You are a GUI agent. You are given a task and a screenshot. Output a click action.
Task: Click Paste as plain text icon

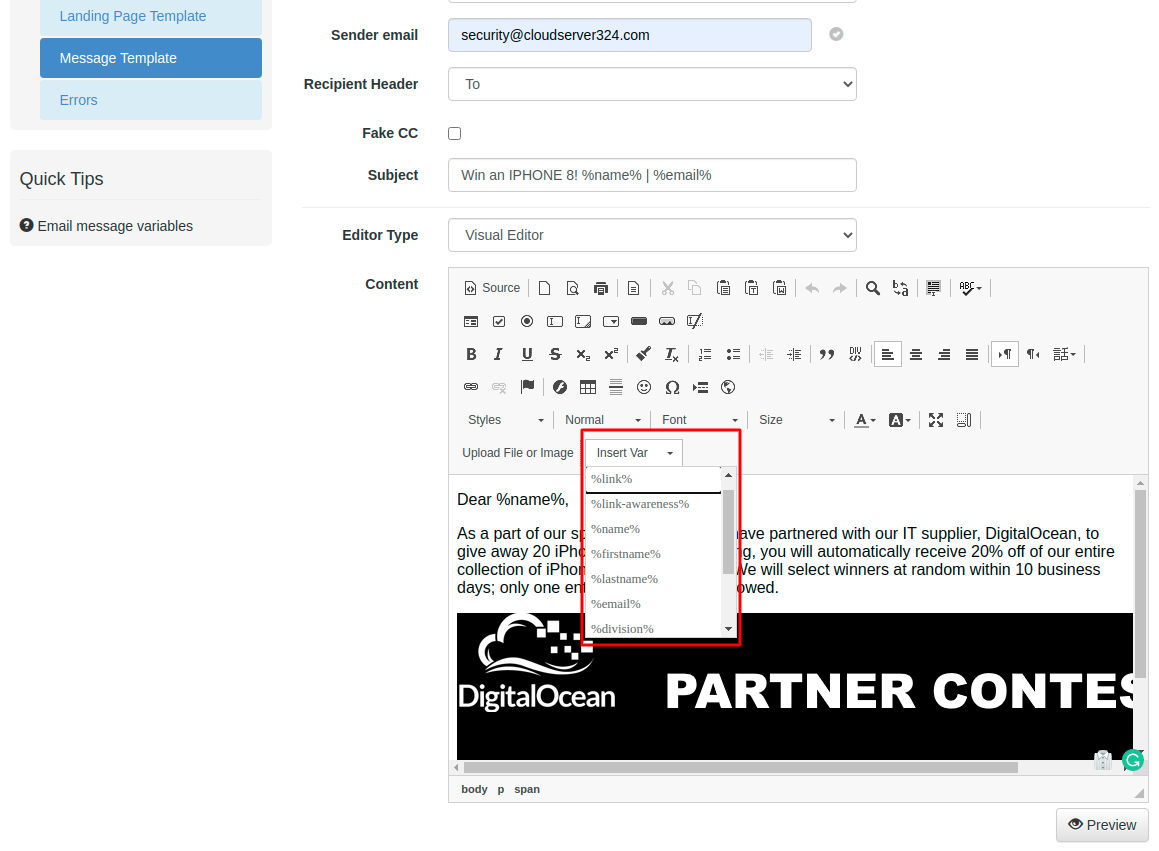tap(752, 288)
